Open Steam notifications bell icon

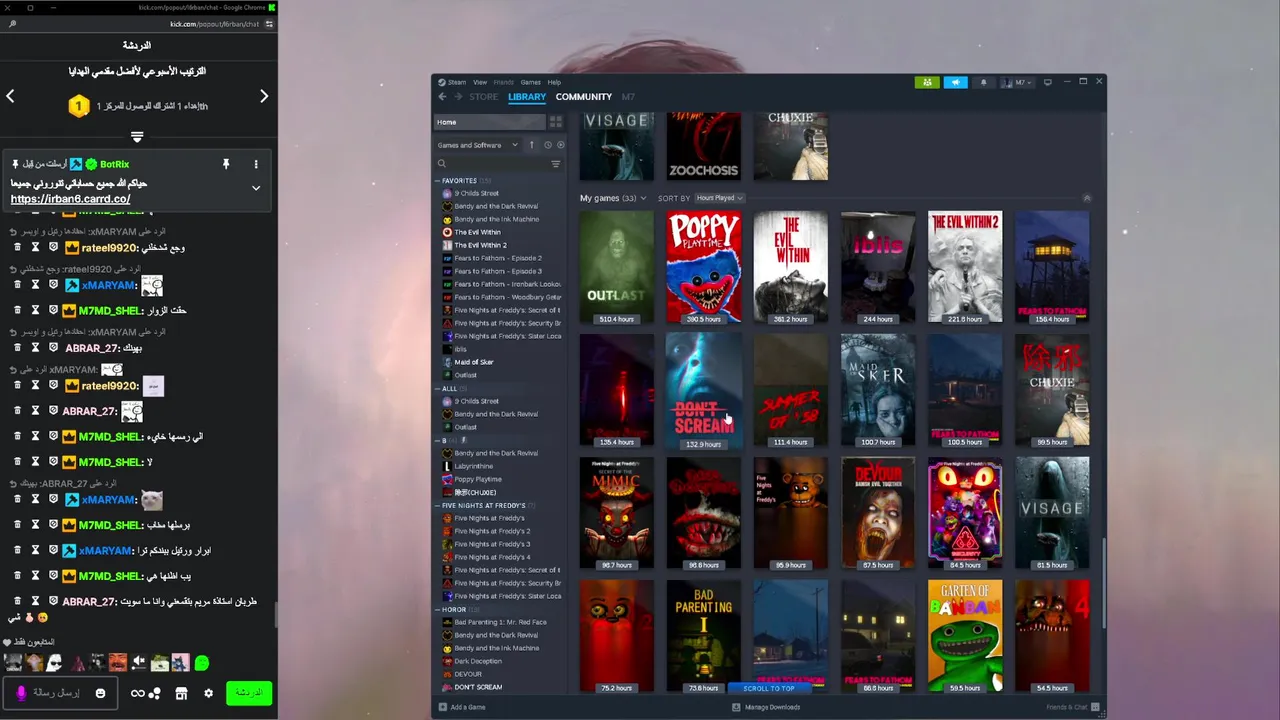point(983,82)
